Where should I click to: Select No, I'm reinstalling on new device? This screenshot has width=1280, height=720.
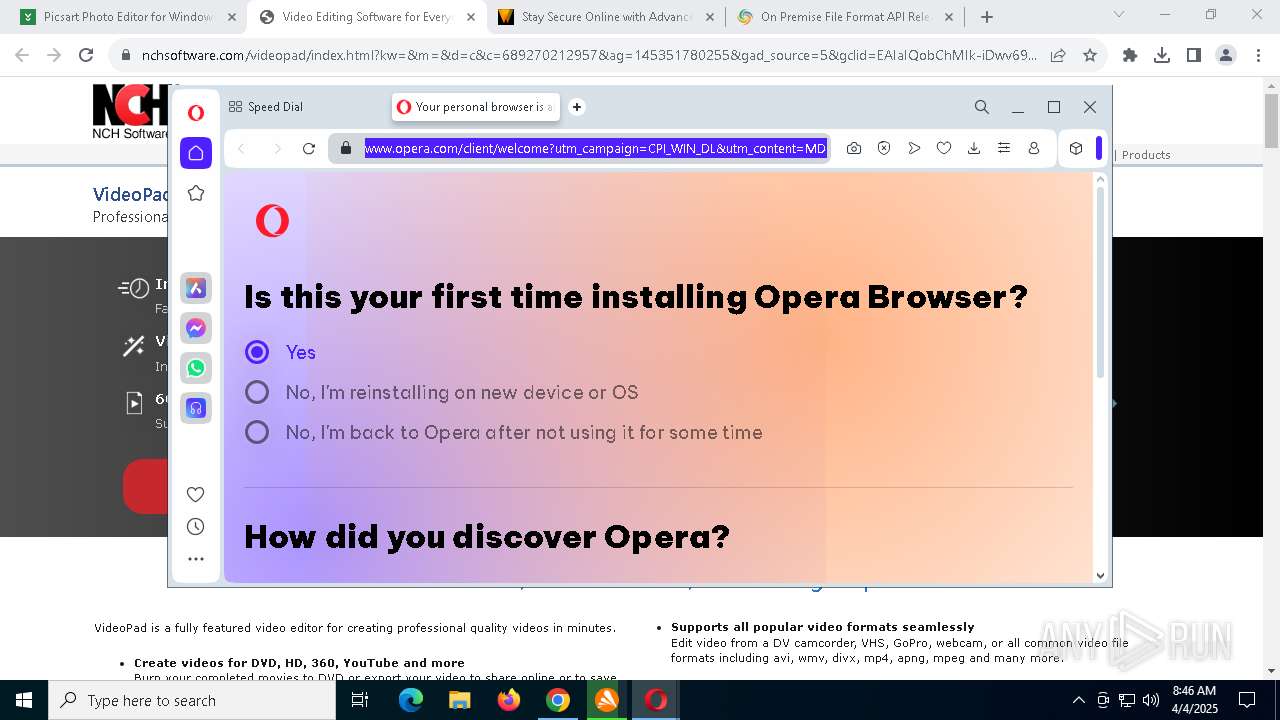(x=257, y=392)
